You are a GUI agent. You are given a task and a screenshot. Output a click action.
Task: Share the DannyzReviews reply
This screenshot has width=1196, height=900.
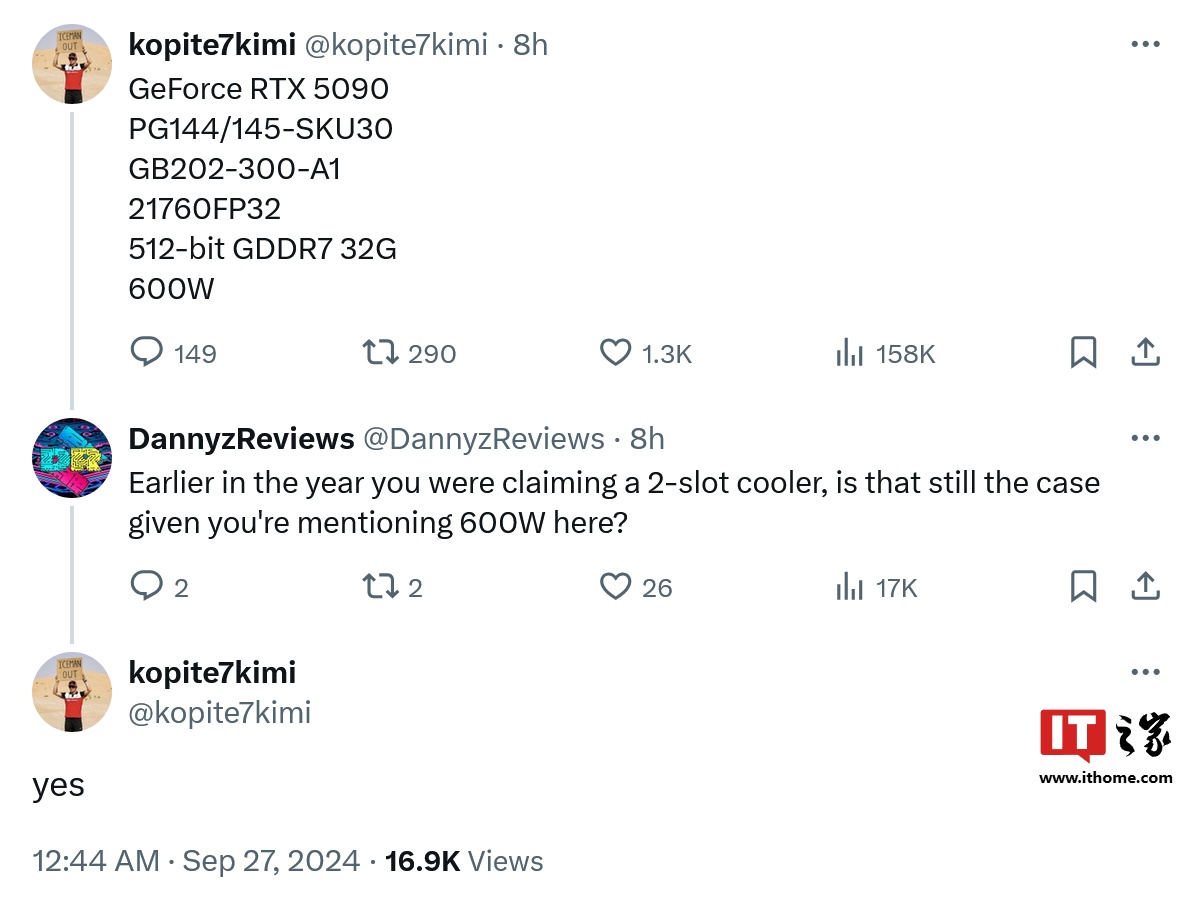pyautogui.click(x=1145, y=586)
